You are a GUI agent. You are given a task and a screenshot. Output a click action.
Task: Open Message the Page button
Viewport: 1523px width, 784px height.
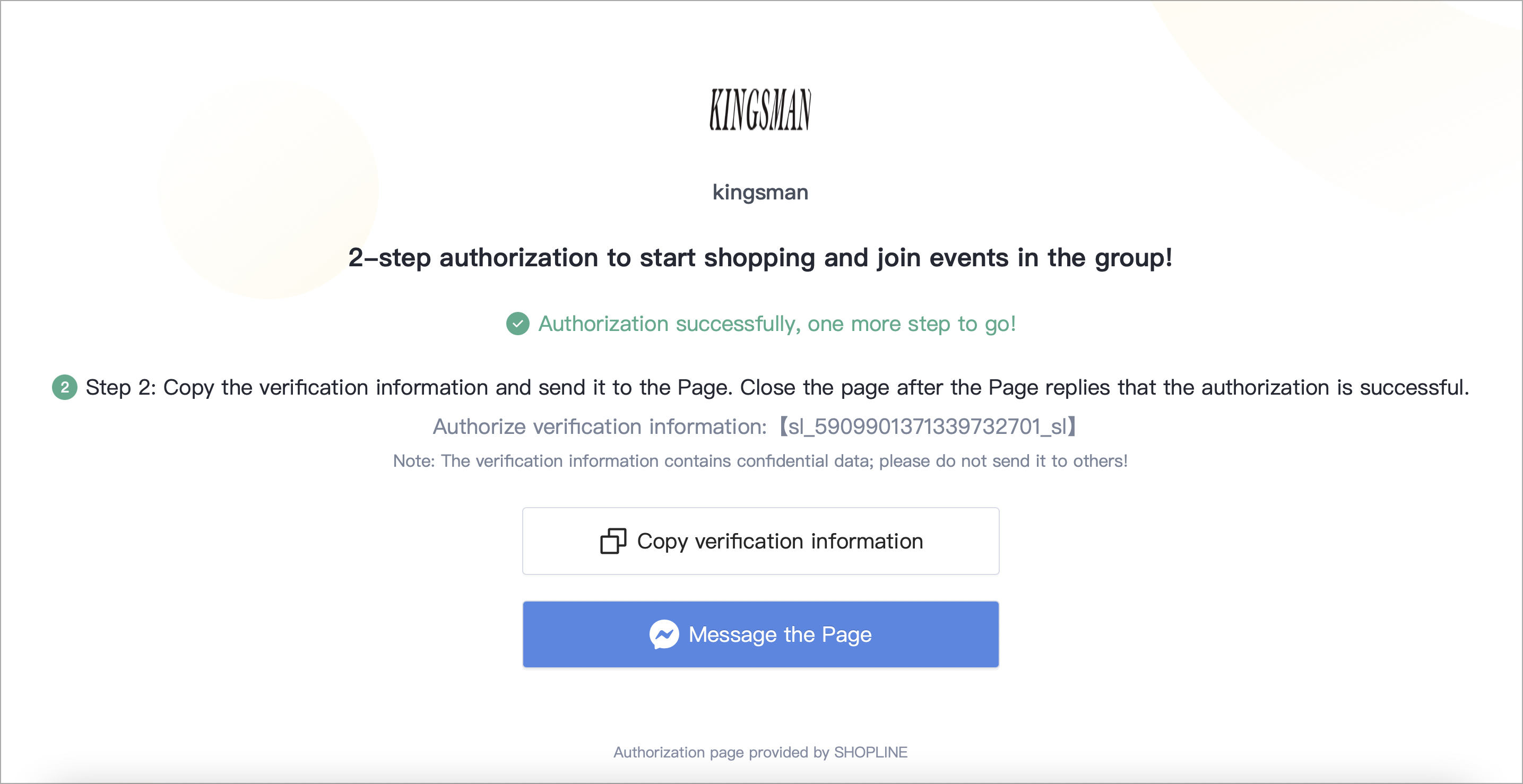point(761,634)
